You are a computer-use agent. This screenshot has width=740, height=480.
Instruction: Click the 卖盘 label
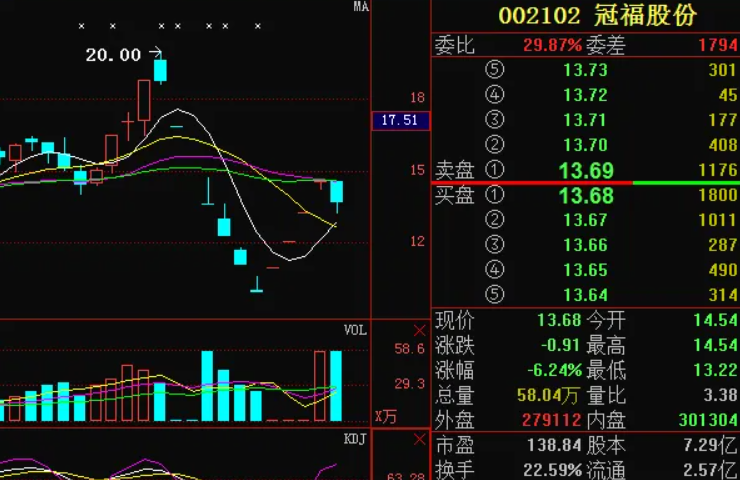[x=454, y=170]
